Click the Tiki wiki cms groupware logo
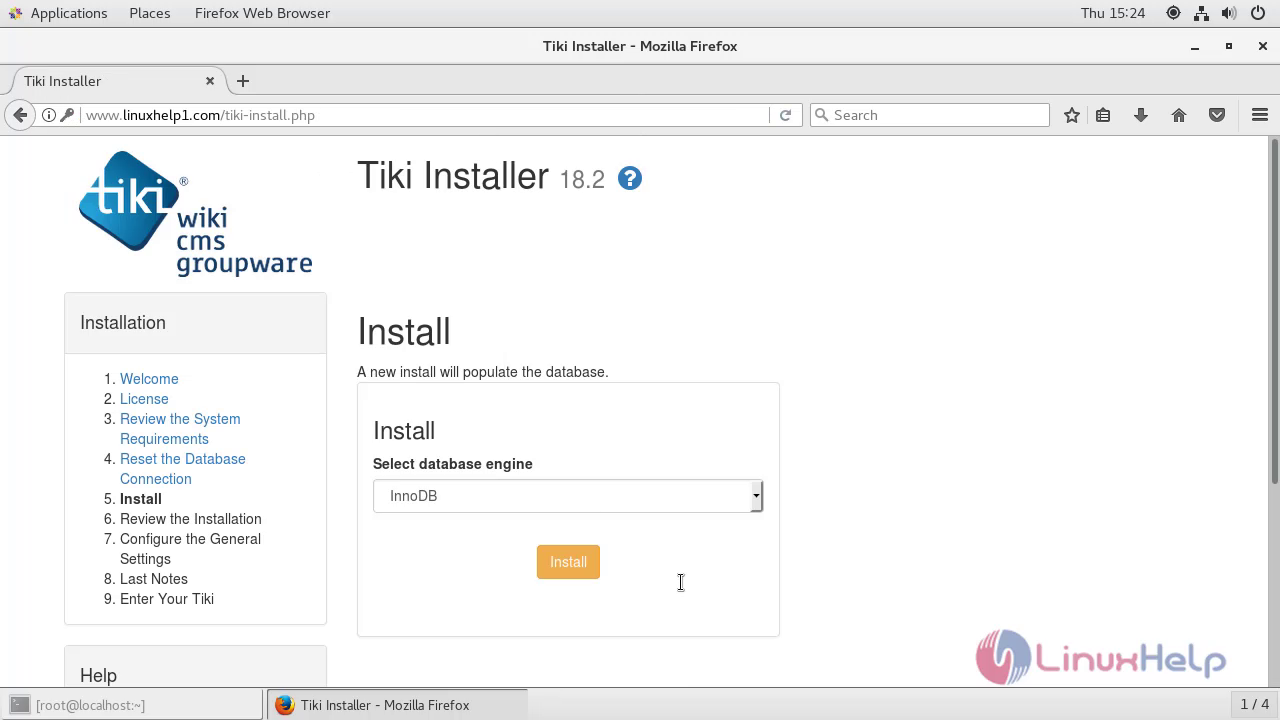 point(195,213)
